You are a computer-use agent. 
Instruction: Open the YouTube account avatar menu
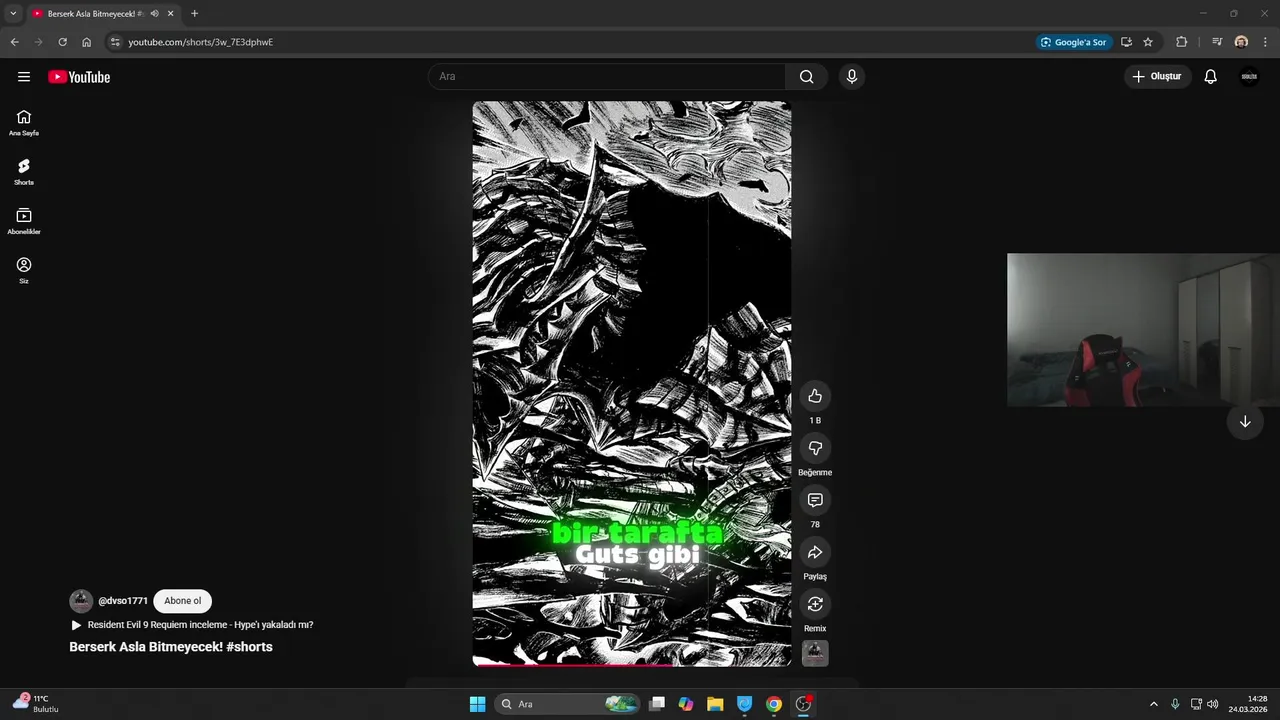pyautogui.click(x=1249, y=77)
